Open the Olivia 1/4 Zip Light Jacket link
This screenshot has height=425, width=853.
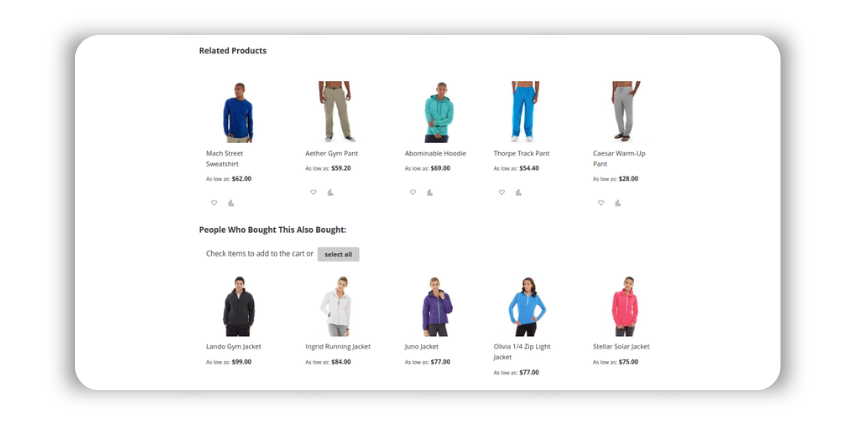click(x=522, y=352)
